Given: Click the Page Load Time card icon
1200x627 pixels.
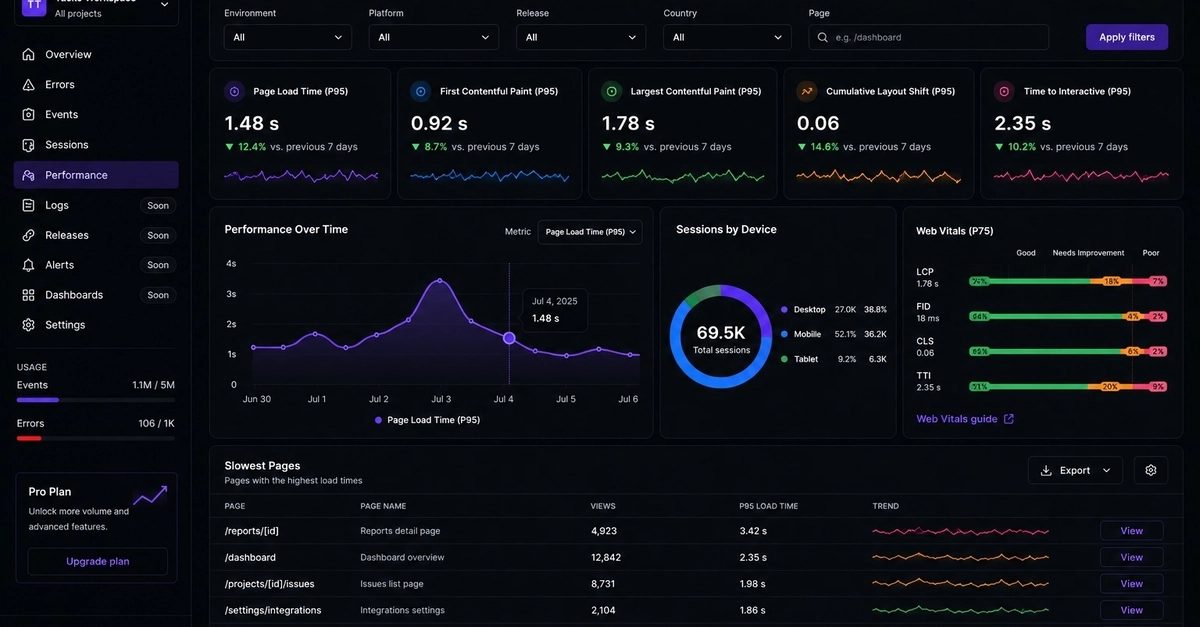Looking at the screenshot, I should pos(234,91).
